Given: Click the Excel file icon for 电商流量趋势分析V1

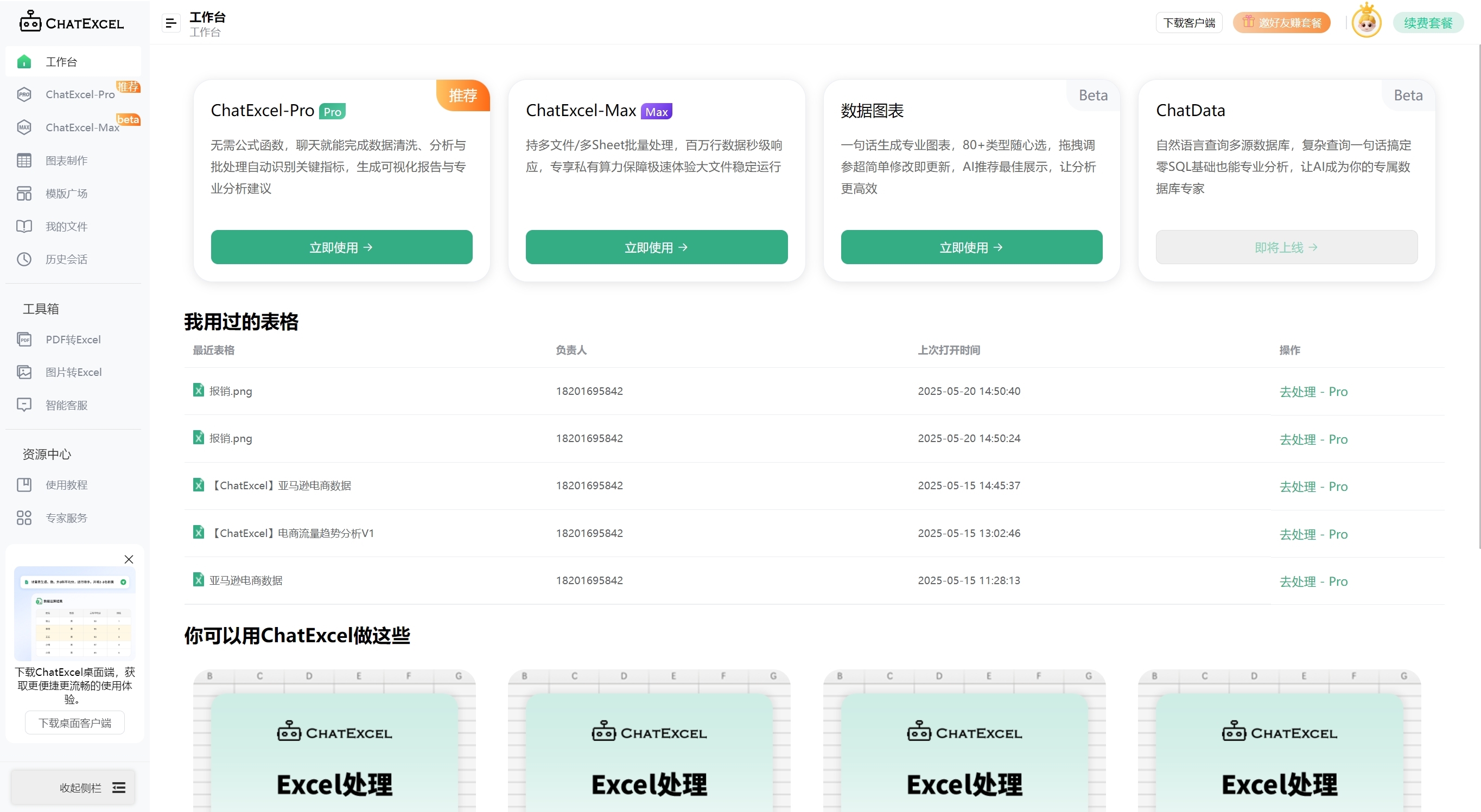Looking at the screenshot, I should point(198,532).
